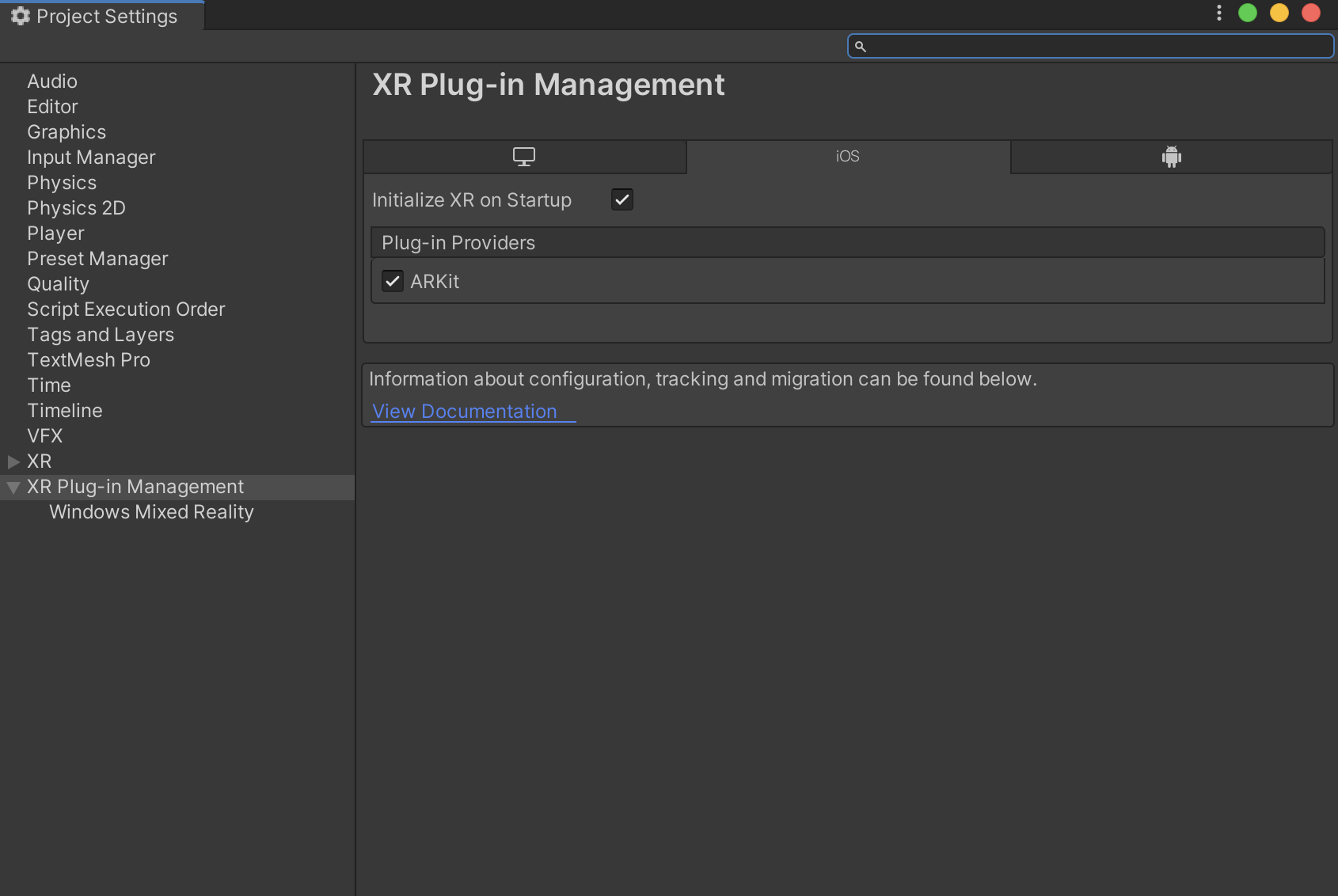1338x896 pixels.
Task: Open the Quality settings page
Action: (x=58, y=283)
